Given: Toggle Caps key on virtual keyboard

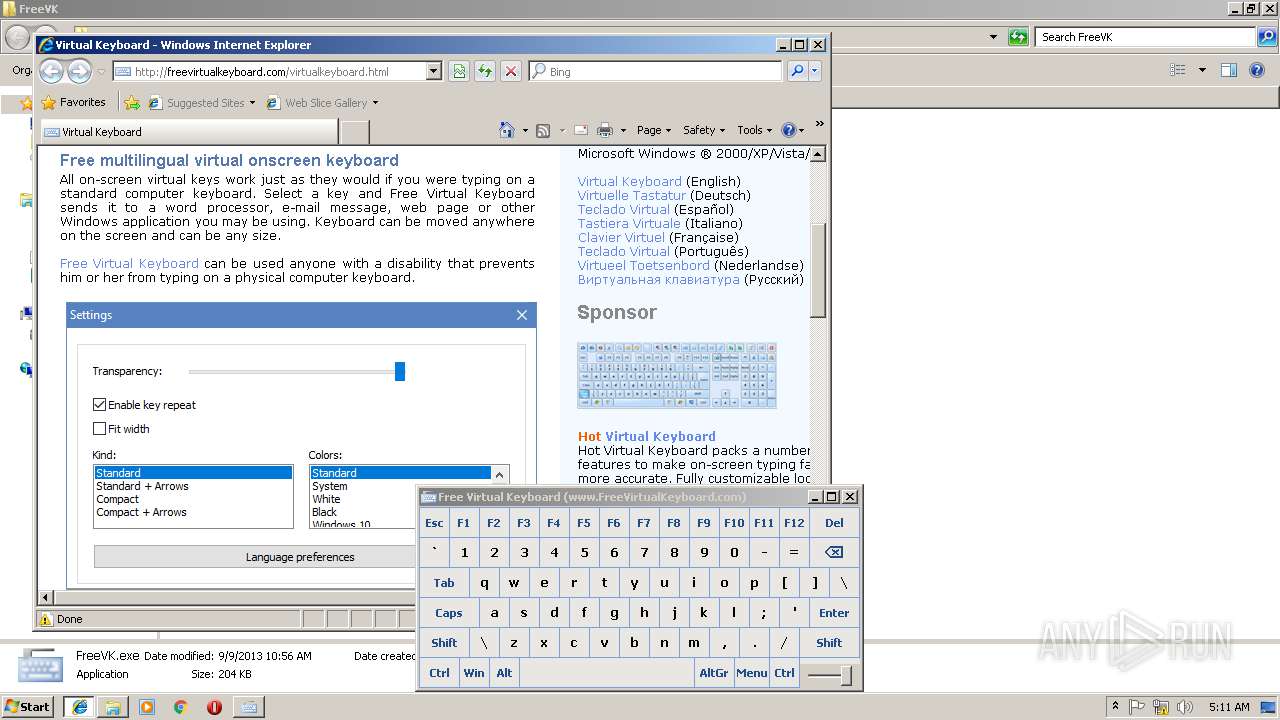Looking at the screenshot, I should (448, 613).
